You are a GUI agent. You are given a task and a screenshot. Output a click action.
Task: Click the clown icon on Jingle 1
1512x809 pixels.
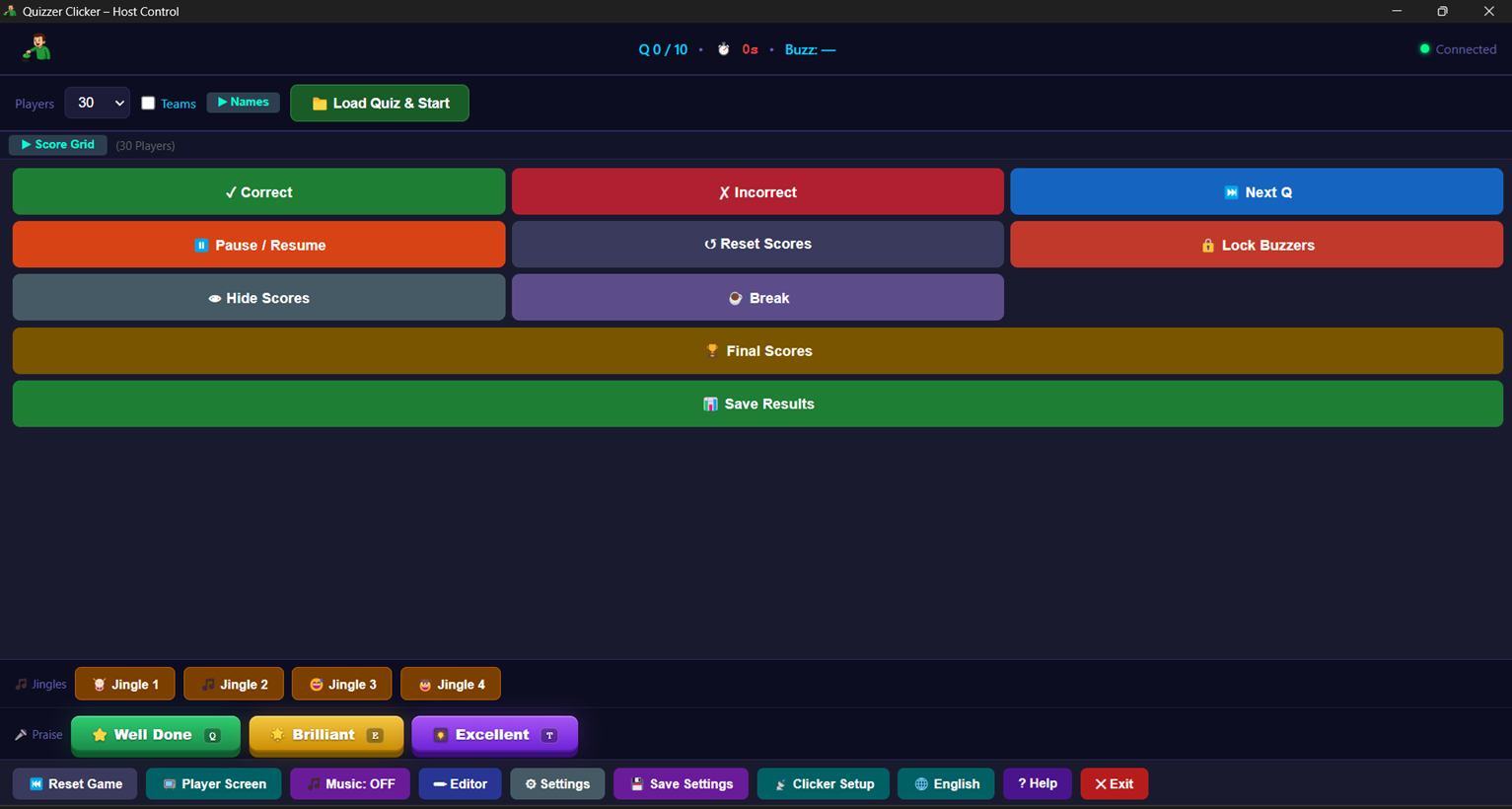[99, 684]
